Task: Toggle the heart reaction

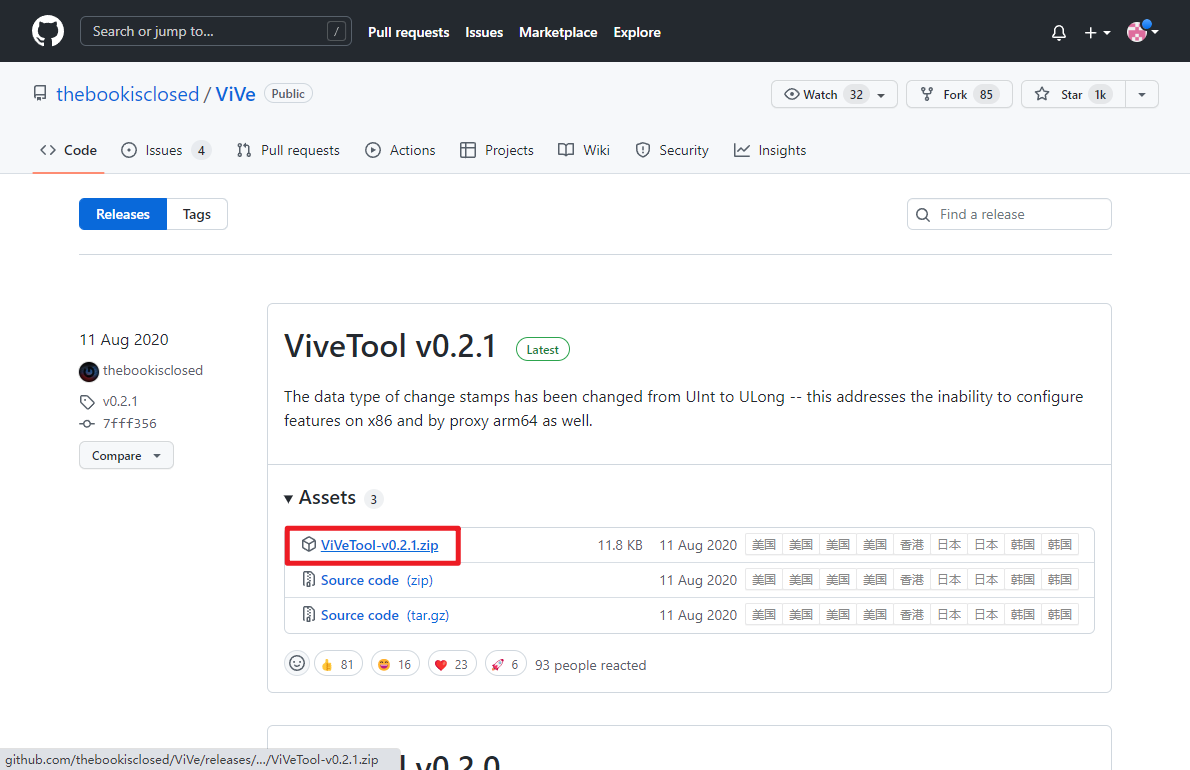Action: pyautogui.click(x=452, y=663)
